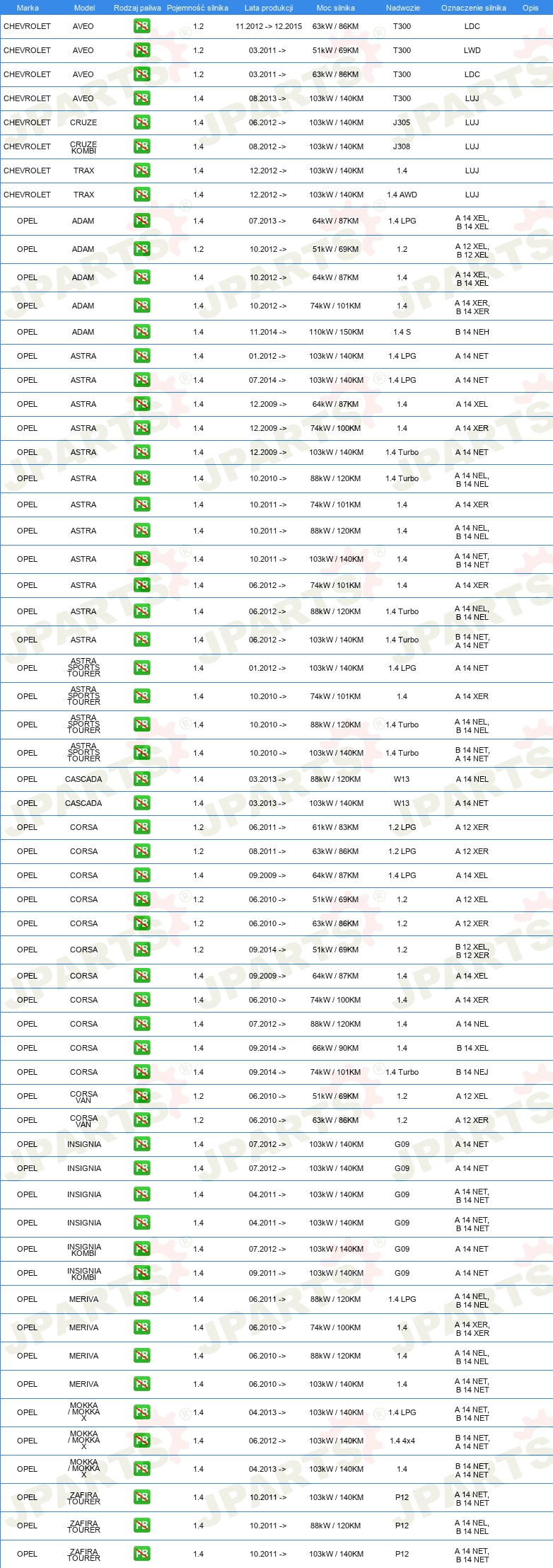The height and width of the screenshot is (1568, 553).
Task: Click the model name 'CRUZE KOMBI'
Action: click(83, 147)
